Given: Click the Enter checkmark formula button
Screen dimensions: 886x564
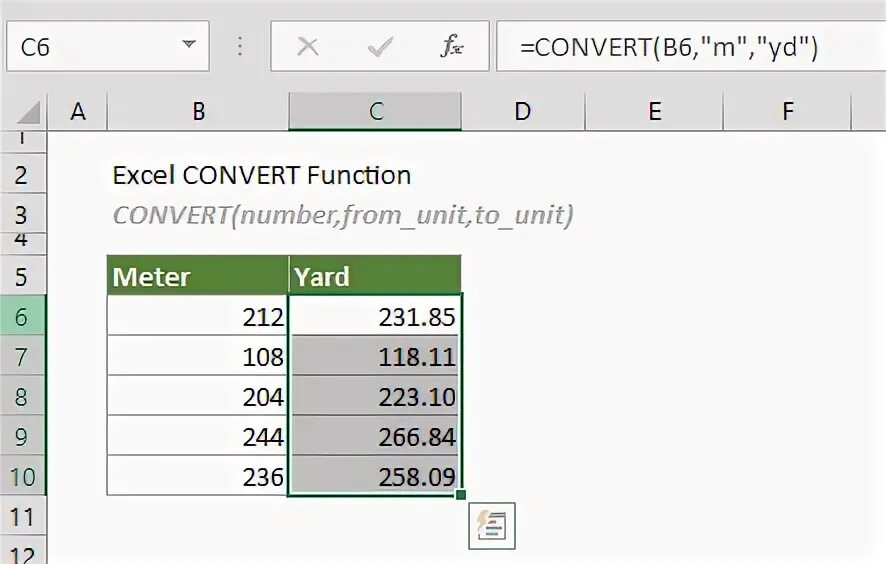Looking at the screenshot, I should pos(380,46).
